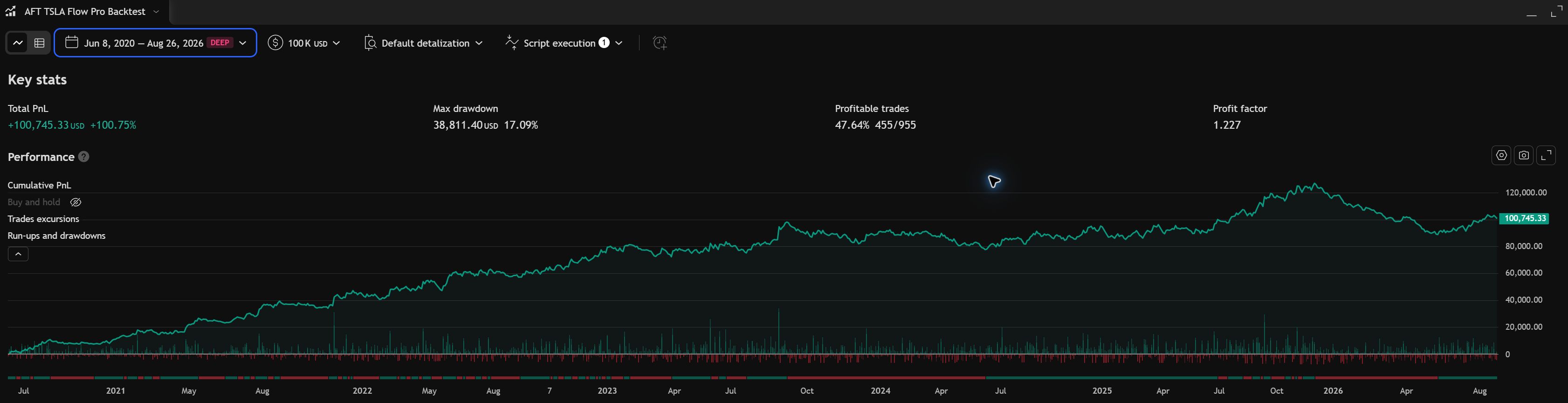This screenshot has height=403, width=1568.
Task: Open the 100K USD capital dropdown
Action: 304,42
